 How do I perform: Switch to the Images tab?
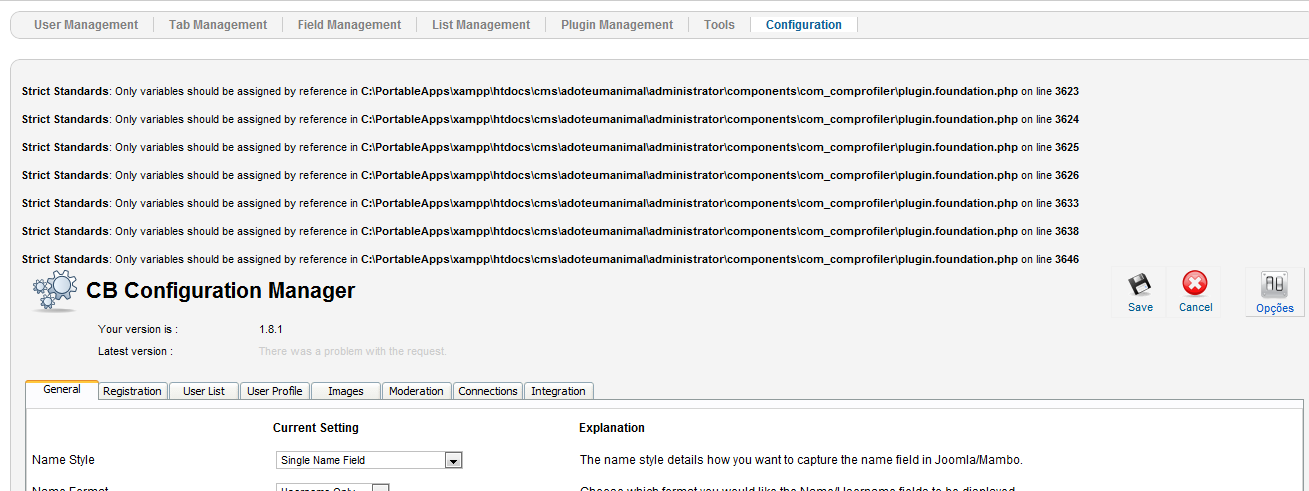(x=346, y=391)
